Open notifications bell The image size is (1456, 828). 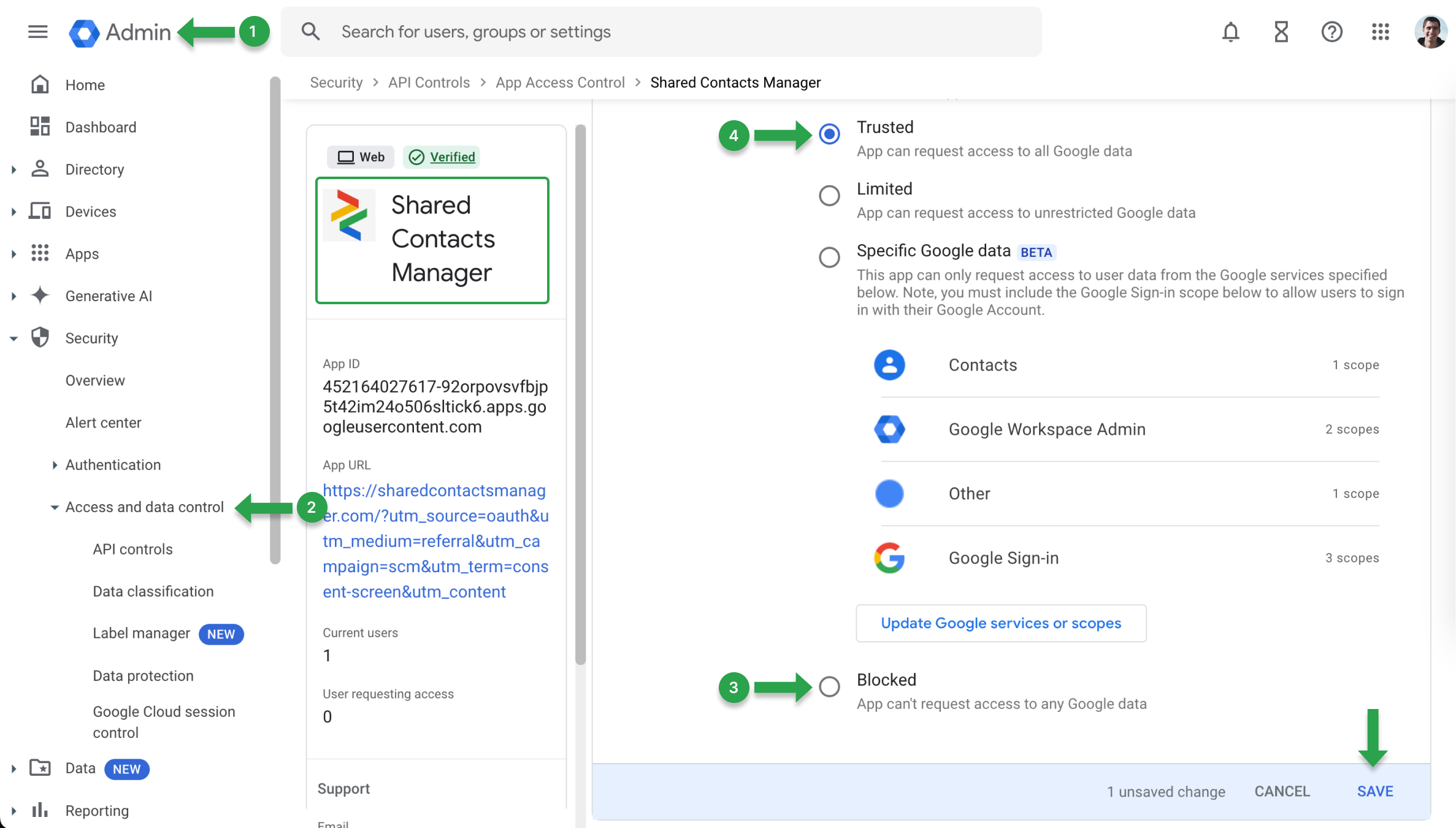pyautogui.click(x=1230, y=31)
